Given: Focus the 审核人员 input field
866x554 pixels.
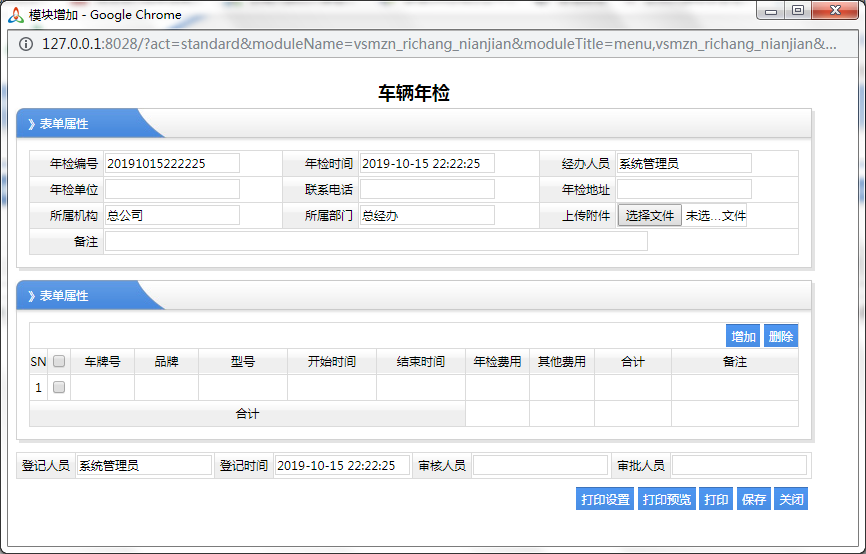Looking at the screenshot, I should 540,465.
